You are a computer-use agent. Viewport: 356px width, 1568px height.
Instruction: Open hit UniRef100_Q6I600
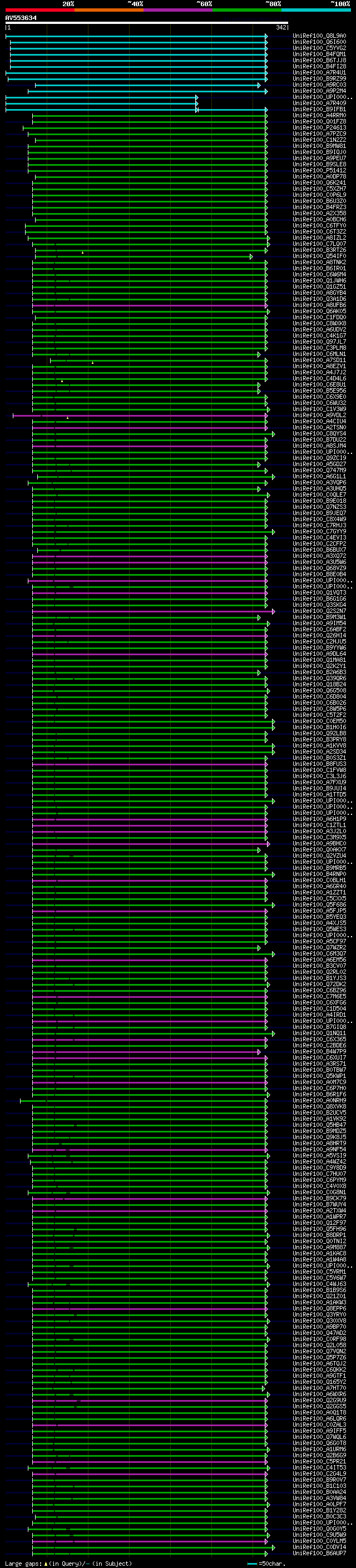coord(319,42)
